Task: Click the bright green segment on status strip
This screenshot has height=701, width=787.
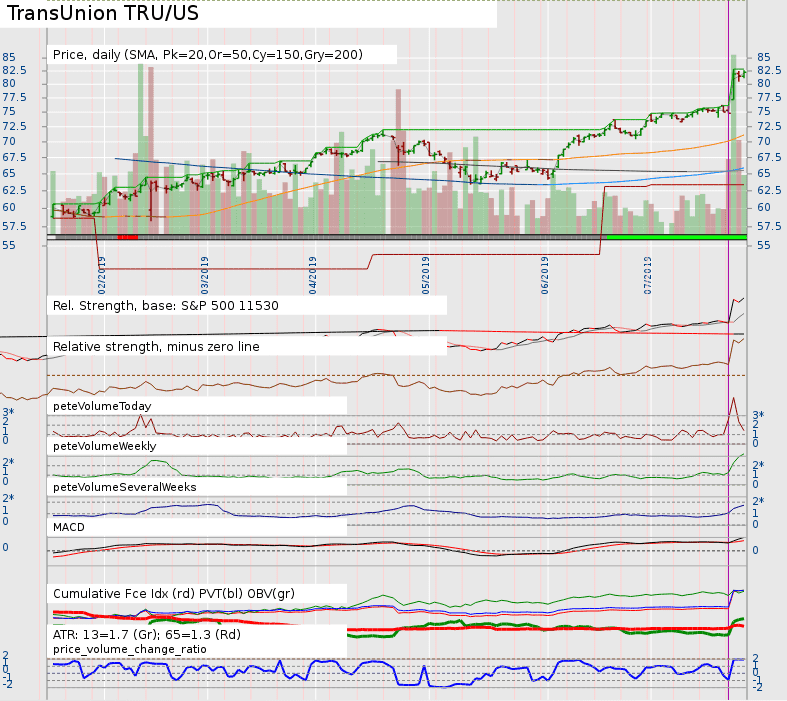Action: click(x=677, y=237)
